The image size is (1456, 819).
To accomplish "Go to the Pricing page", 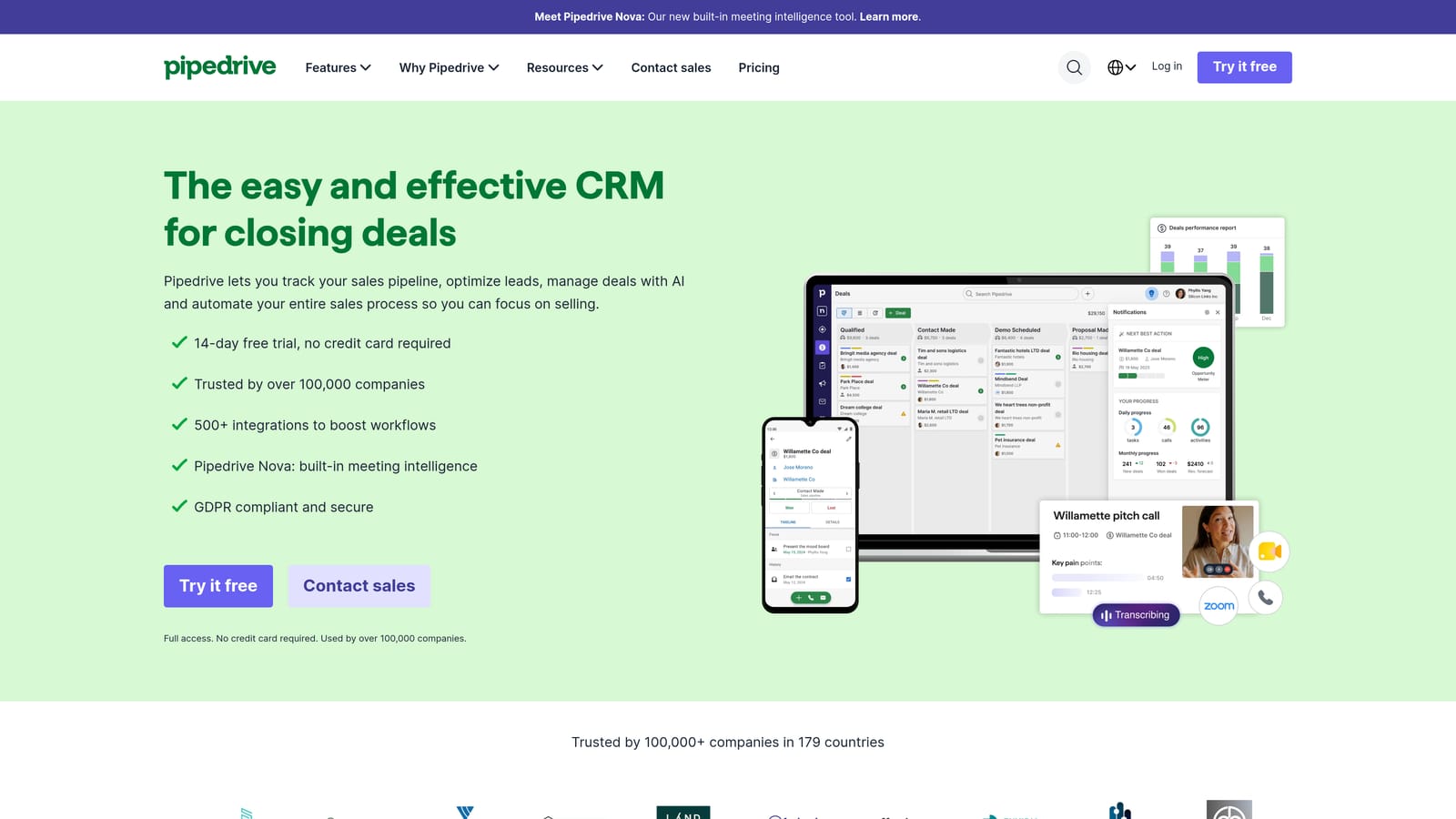I will (759, 67).
